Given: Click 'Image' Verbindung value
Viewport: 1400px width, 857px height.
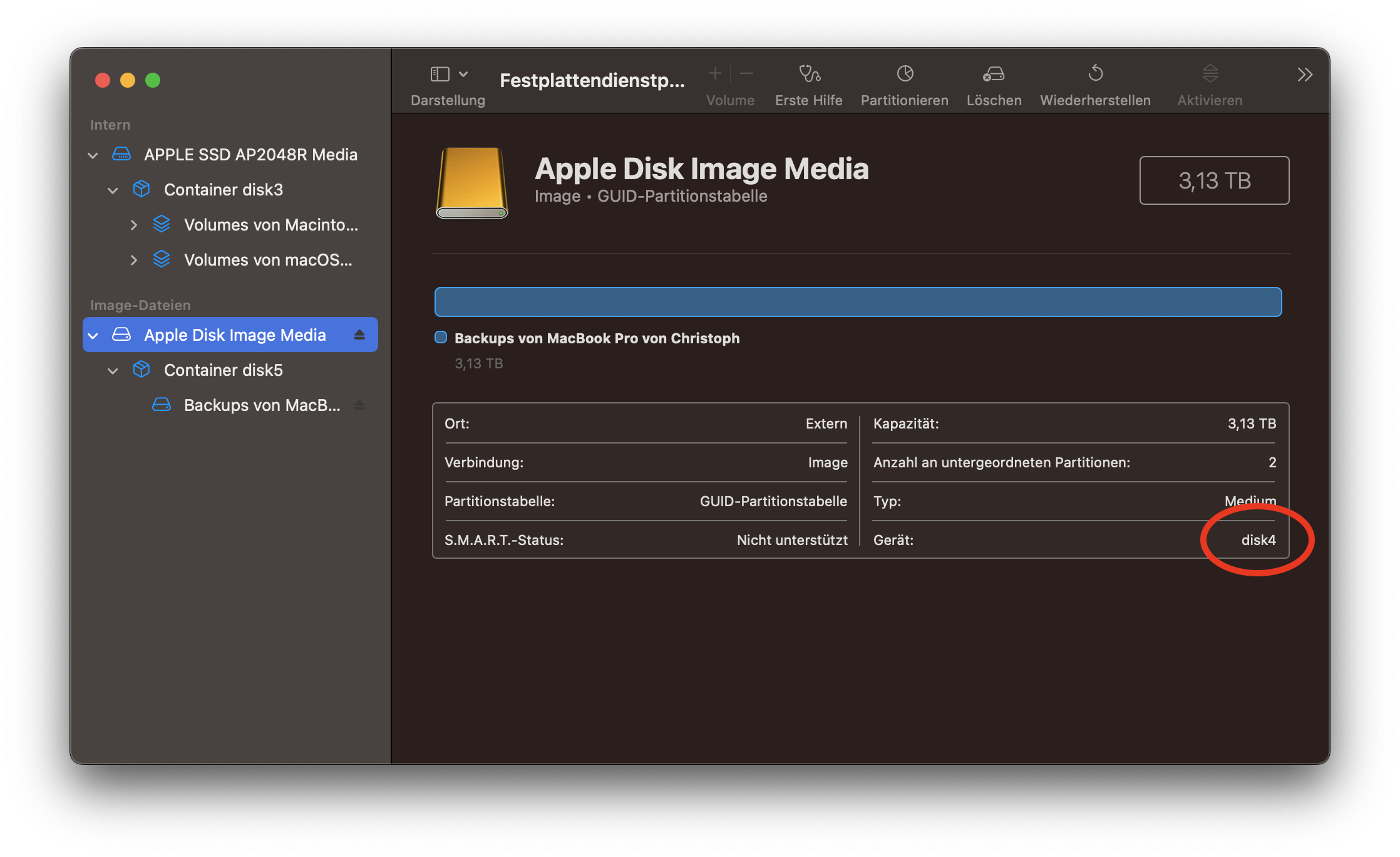Looking at the screenshot, I should (x=828, y=462).
